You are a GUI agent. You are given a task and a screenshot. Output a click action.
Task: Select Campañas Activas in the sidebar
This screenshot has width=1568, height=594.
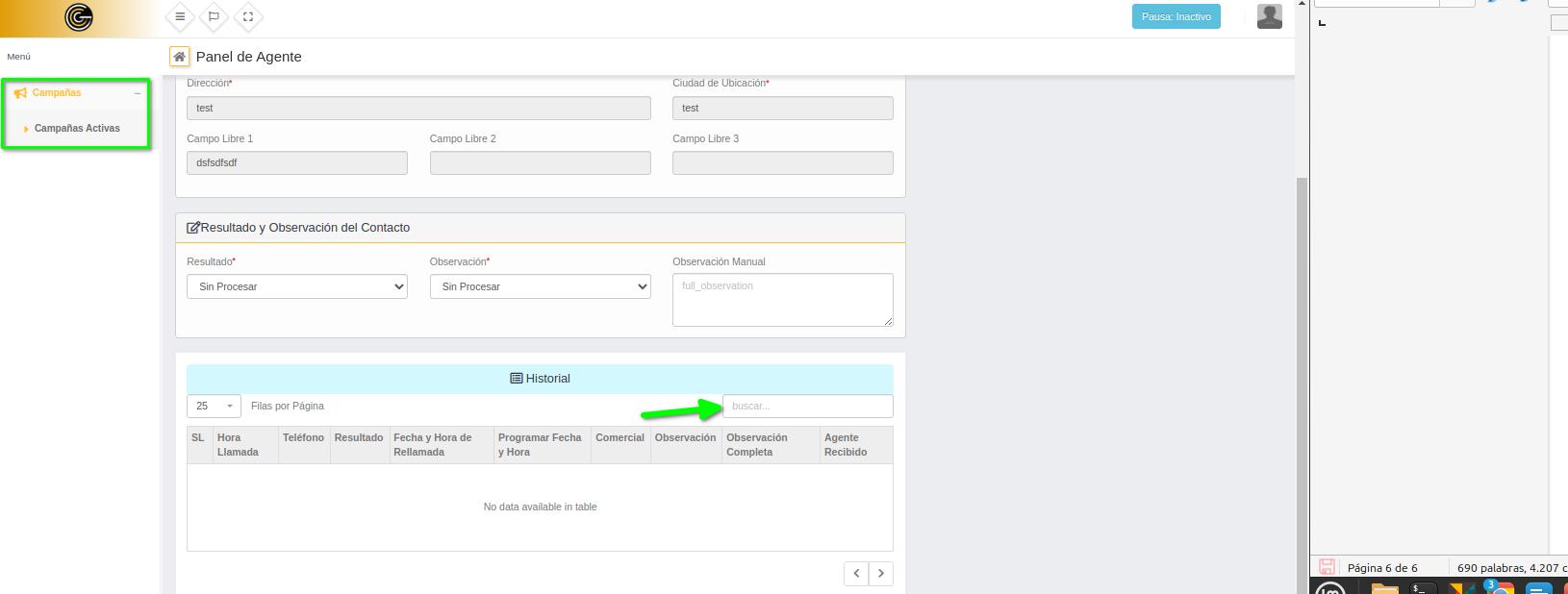pyautogui.click(x=77, y=128)
